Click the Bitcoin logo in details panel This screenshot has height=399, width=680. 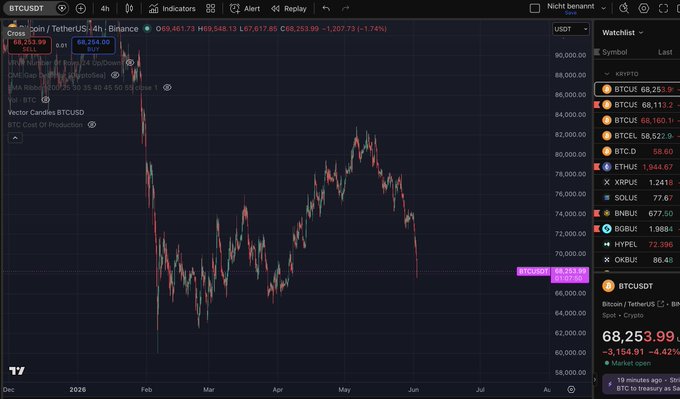(608, 286)
